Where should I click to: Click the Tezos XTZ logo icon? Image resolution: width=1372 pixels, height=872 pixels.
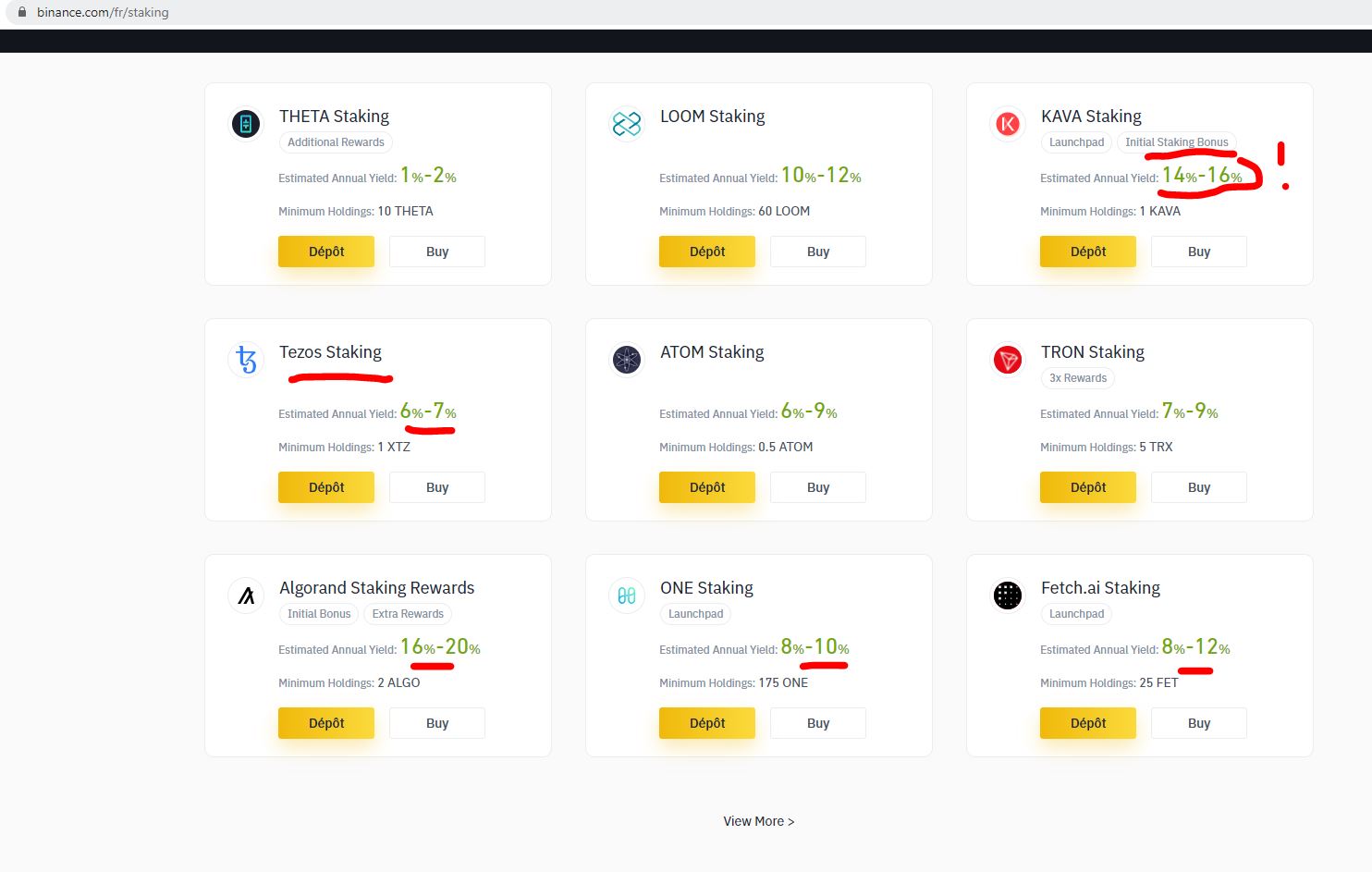246,360
